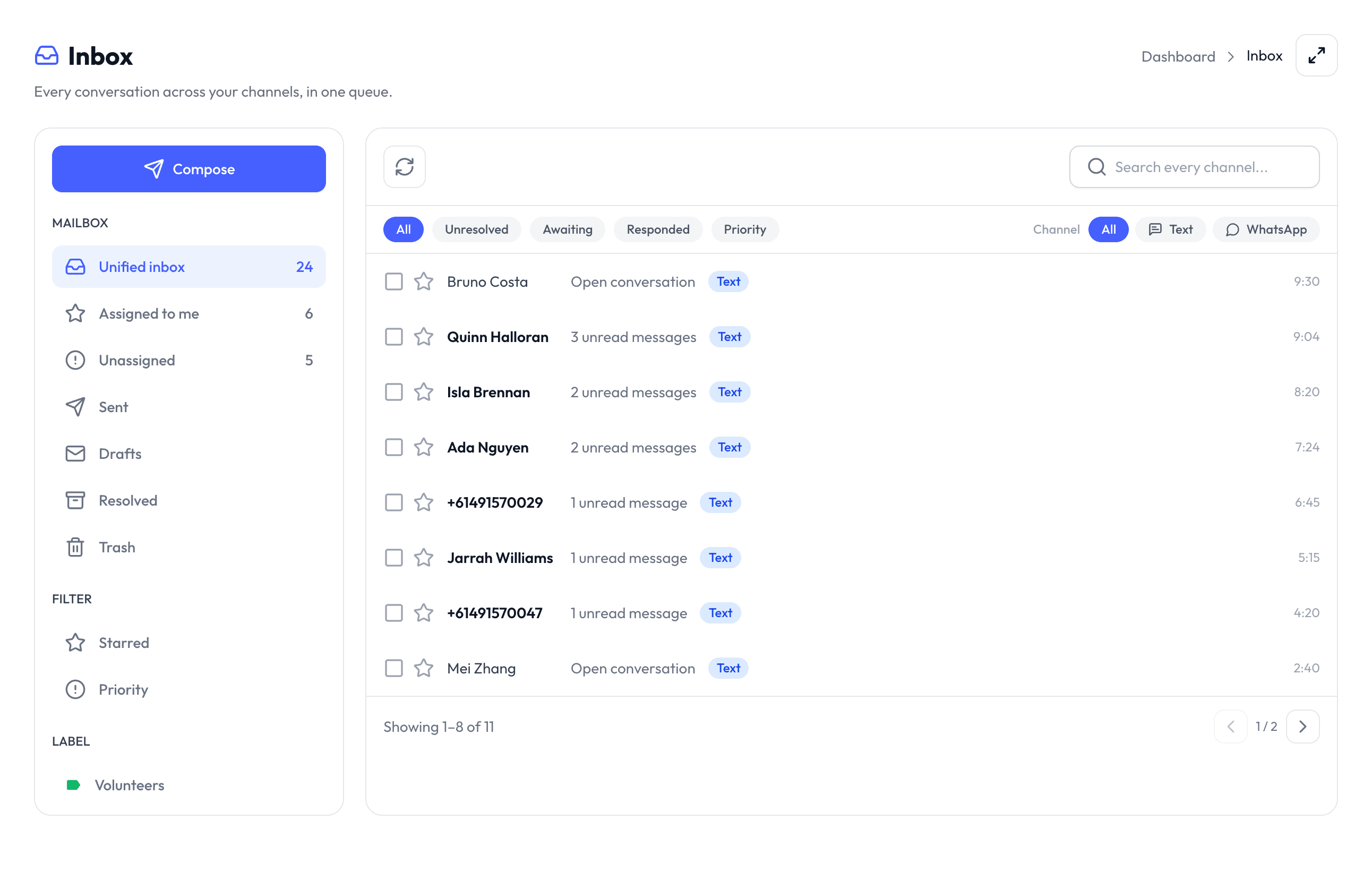This screenshot has width=1372, height=888.
Task: Star the Bruno Costa conversation
Action: click(x=424, y=281)
